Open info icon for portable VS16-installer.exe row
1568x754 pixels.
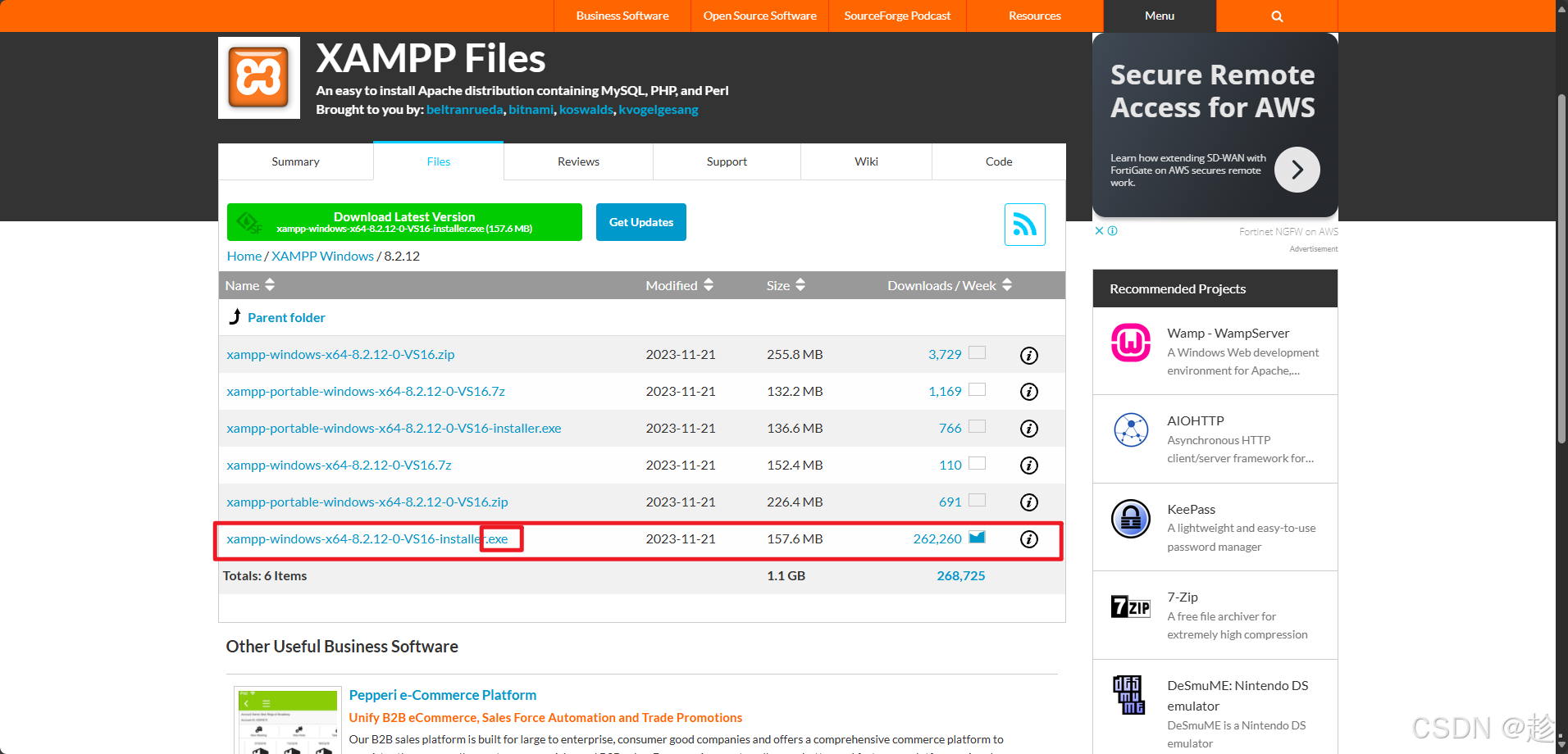tap(1029, 429)
